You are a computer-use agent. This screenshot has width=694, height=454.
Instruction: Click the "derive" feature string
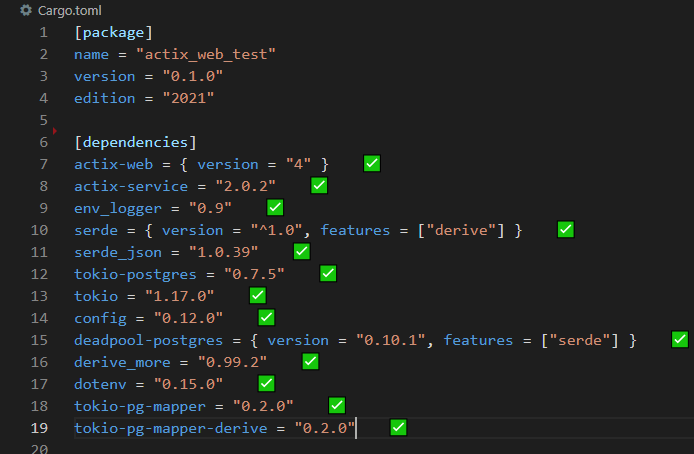461,230
